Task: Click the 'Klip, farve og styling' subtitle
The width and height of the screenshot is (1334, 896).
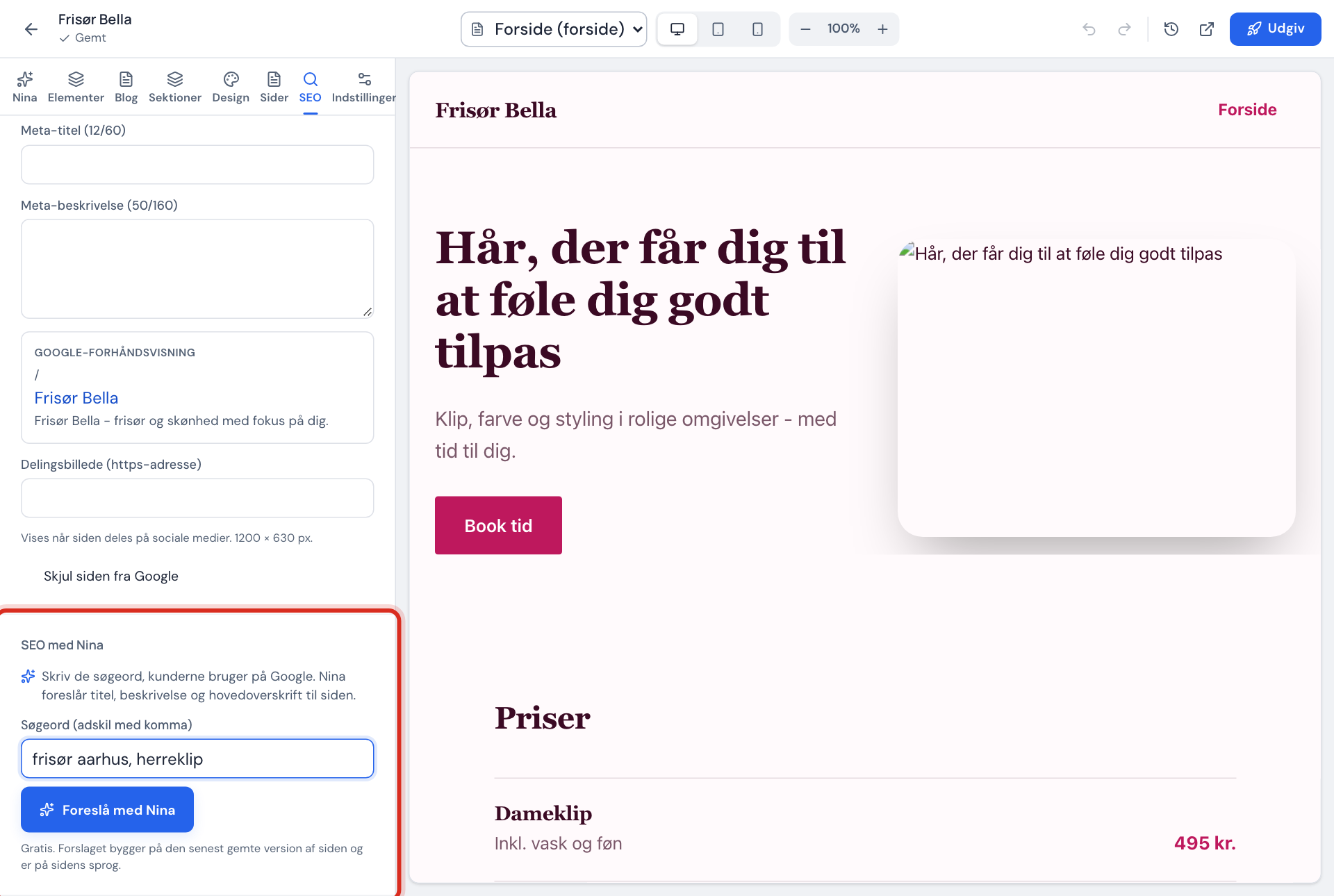Action: coord(636,435)
